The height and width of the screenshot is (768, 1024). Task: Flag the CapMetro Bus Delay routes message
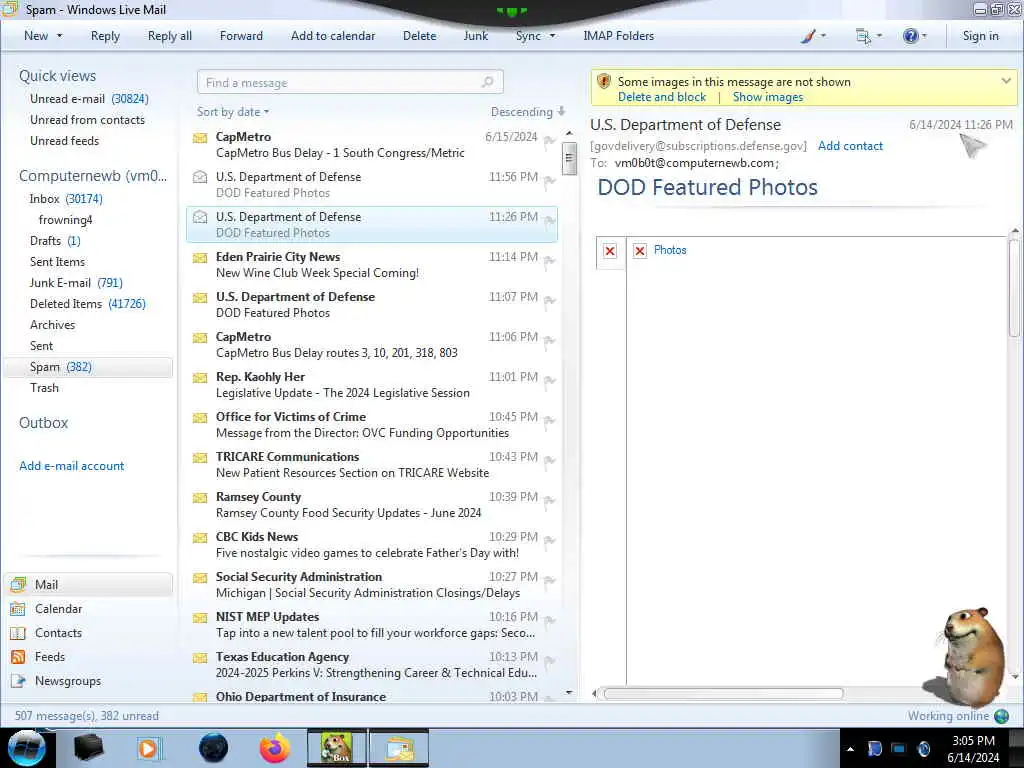point(549,341)
